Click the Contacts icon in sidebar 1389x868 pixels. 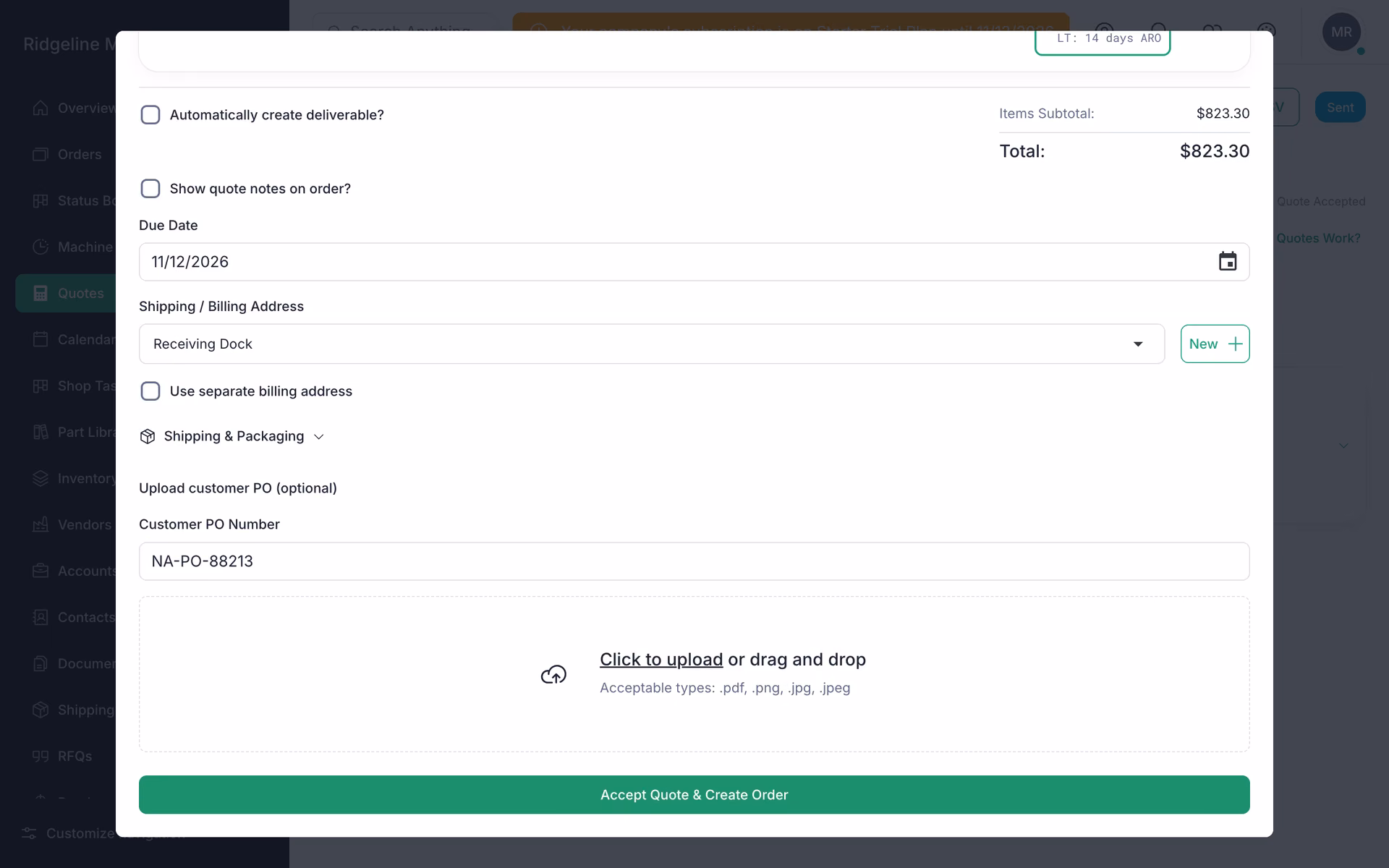coord(41,617)
